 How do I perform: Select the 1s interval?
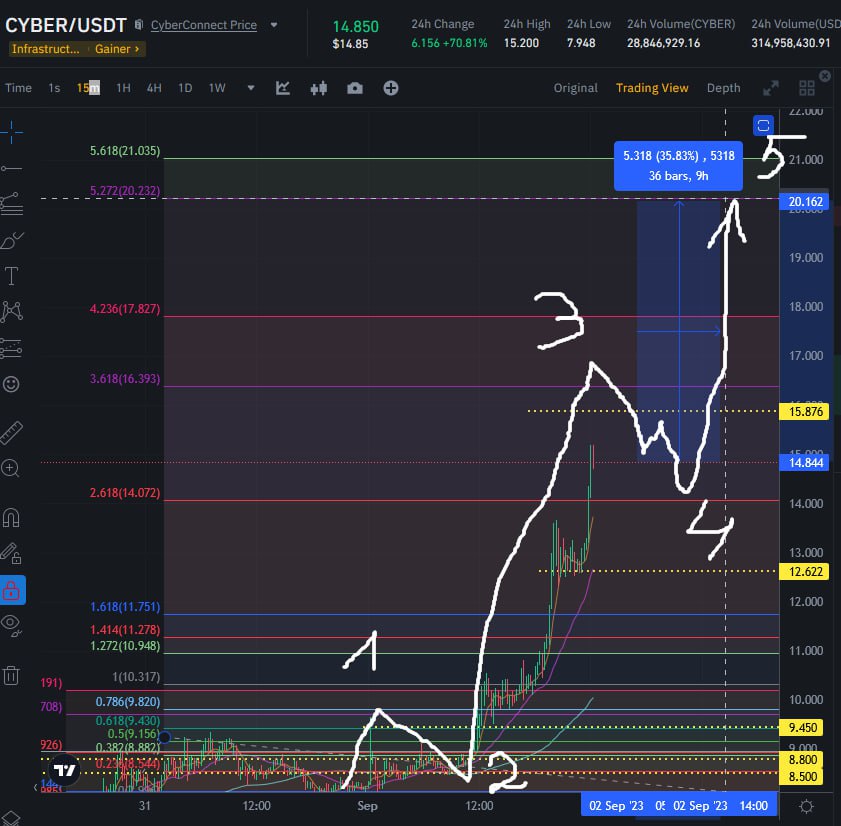click(x=54, y=88)
